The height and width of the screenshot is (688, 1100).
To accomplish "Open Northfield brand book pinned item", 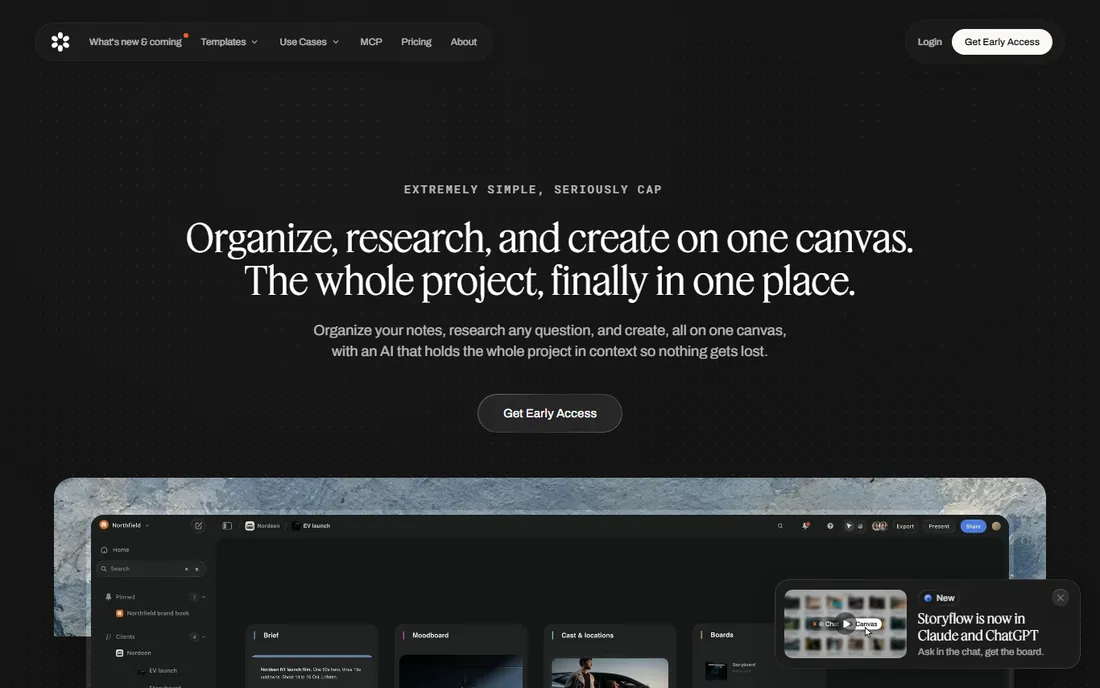I will click(x=152, y=613).
